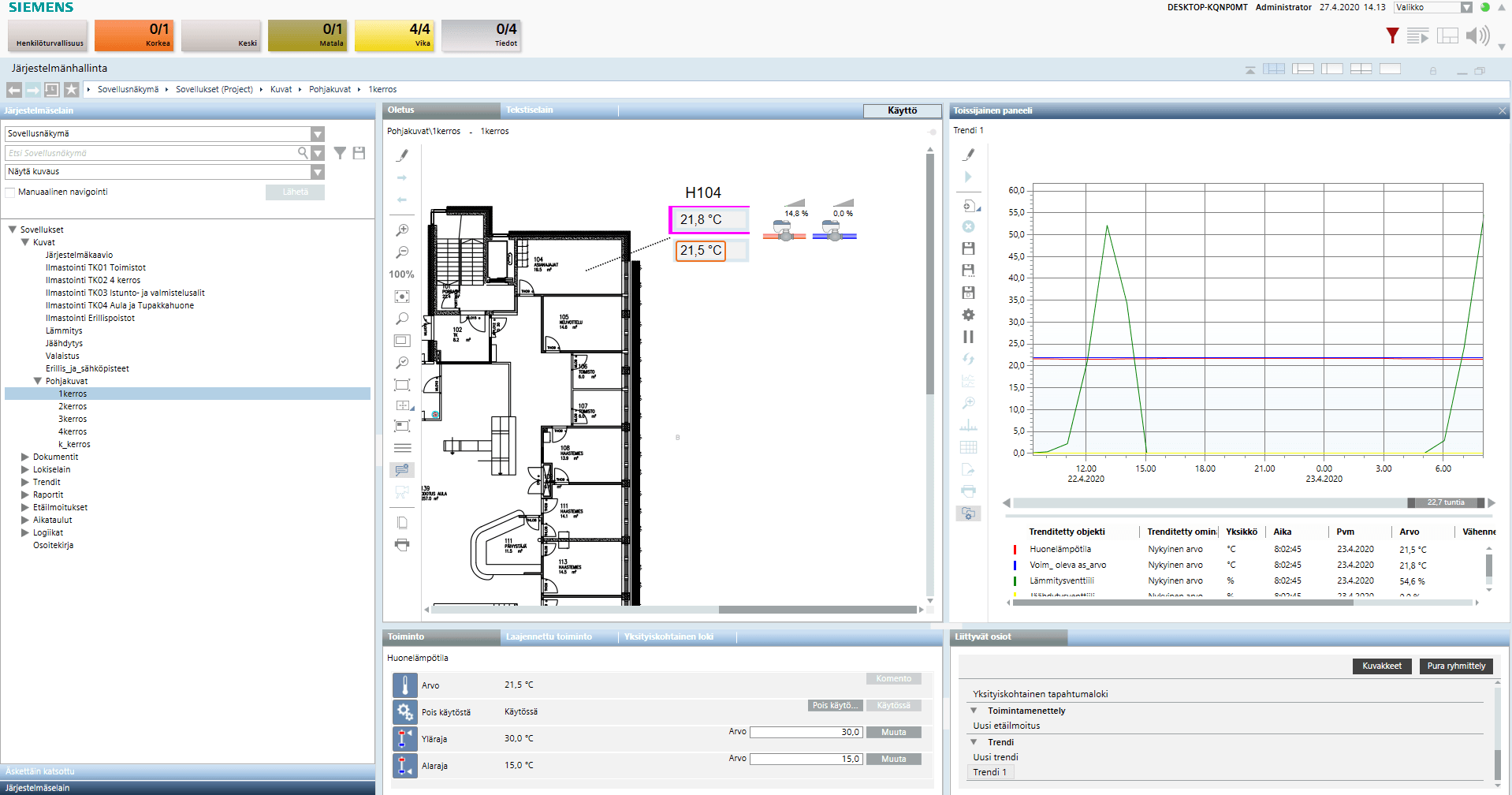Click Muuta button for Yläraja
The image size is (1512, 795).
tap(893, 733)
